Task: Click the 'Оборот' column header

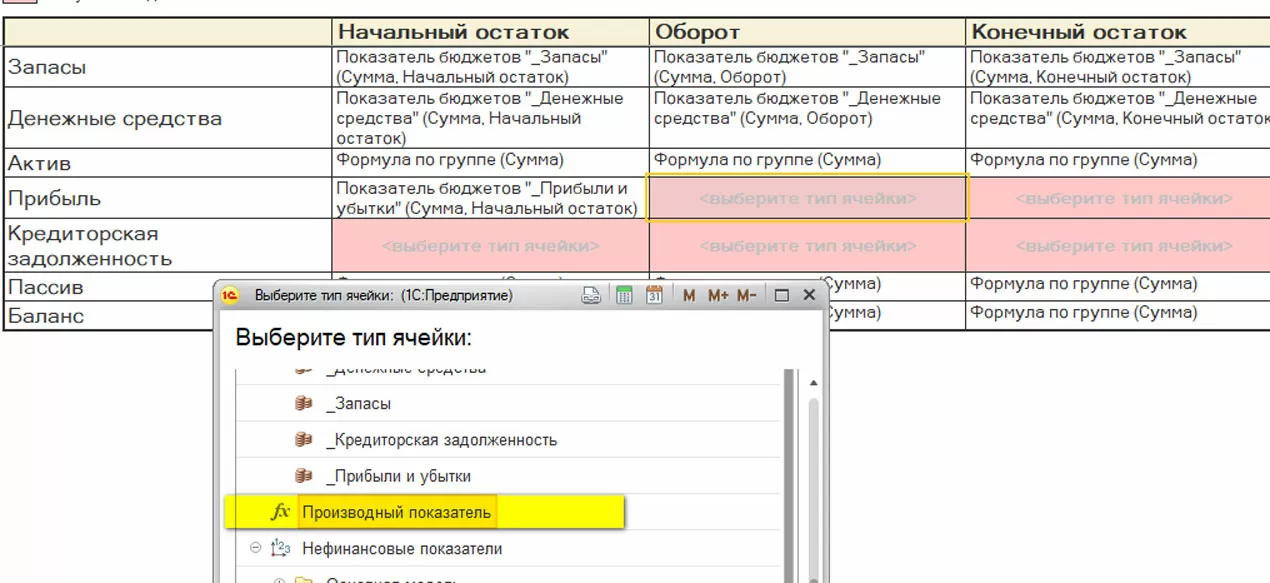Action: 807,32
